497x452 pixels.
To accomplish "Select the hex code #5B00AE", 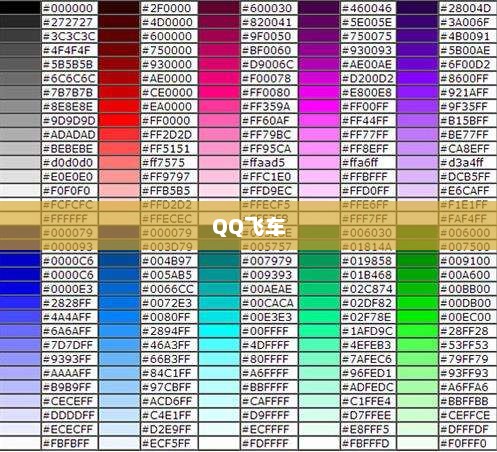I will 465,50.
